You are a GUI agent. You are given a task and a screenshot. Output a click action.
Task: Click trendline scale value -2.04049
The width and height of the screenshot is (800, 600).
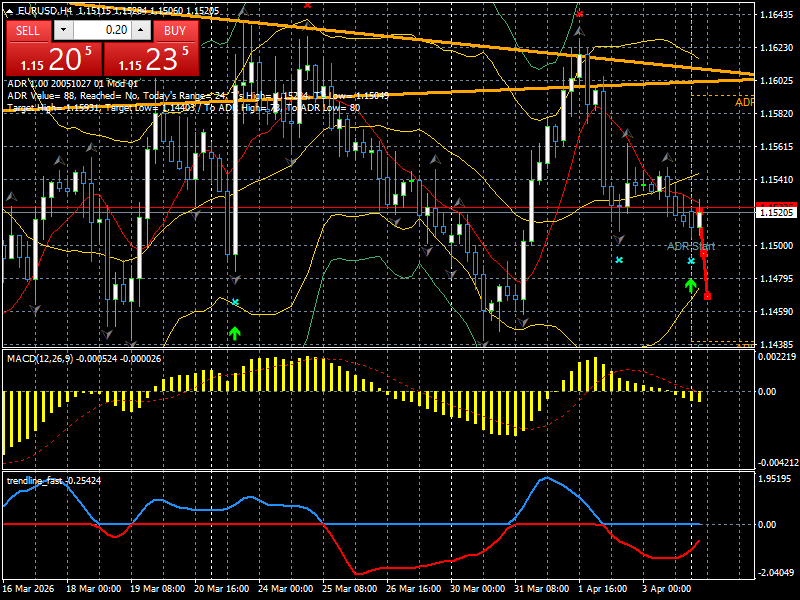point(776,572)
